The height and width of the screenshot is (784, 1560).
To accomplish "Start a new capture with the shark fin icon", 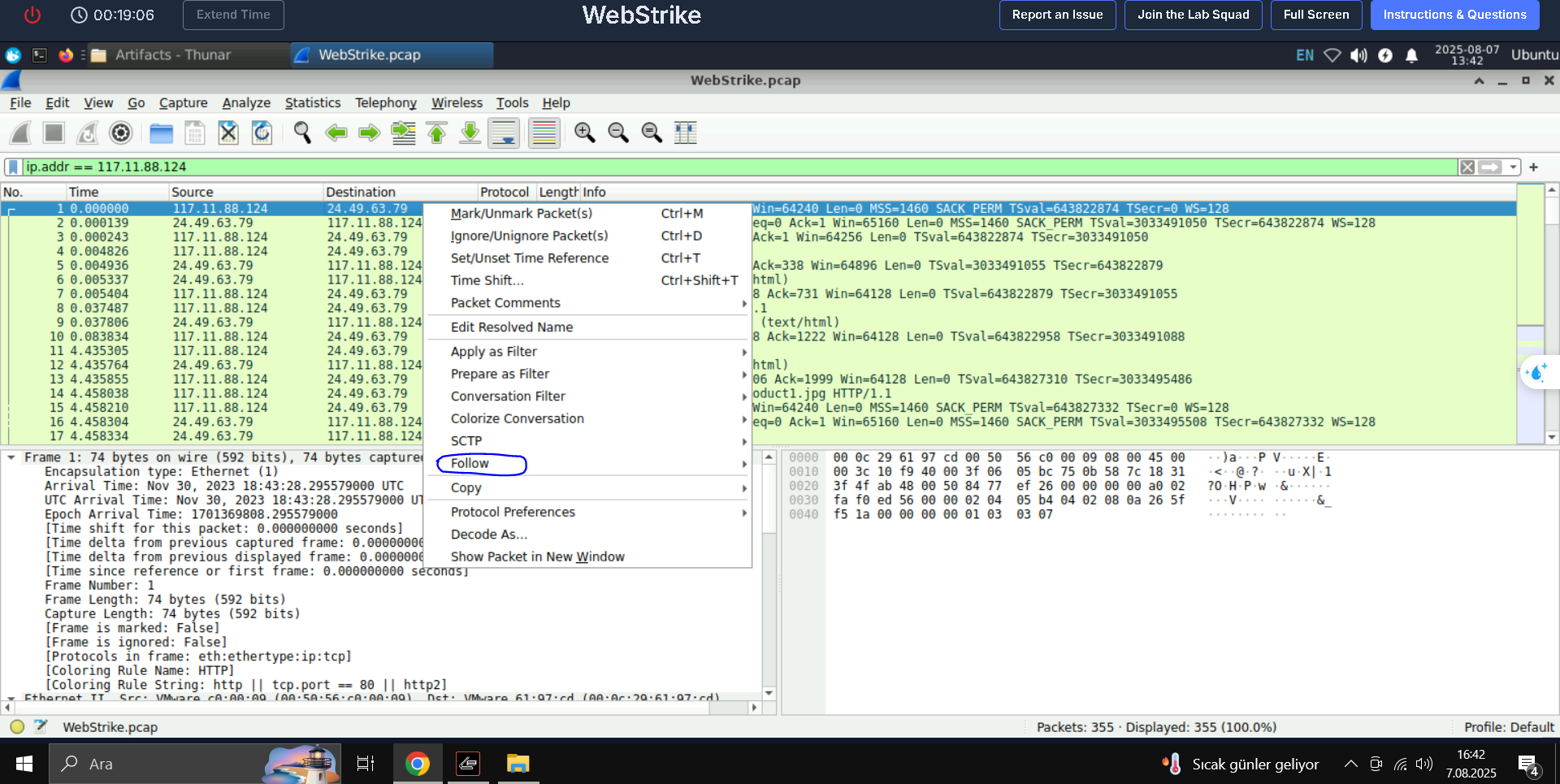I will [20, 132].
